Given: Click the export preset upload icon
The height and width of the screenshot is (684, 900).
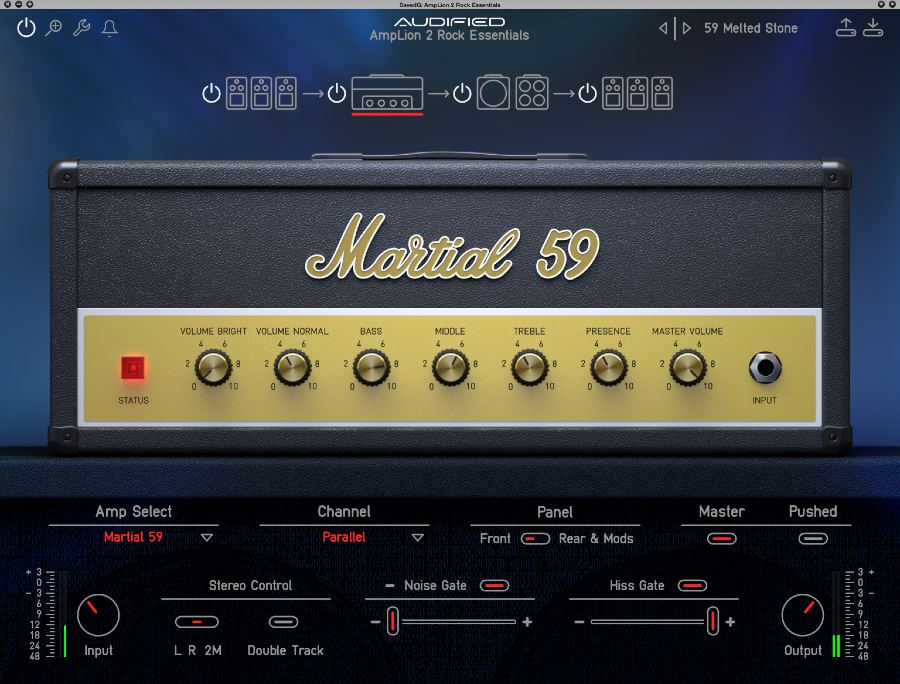Looking at the screenshot, I should tap(846, 28).
